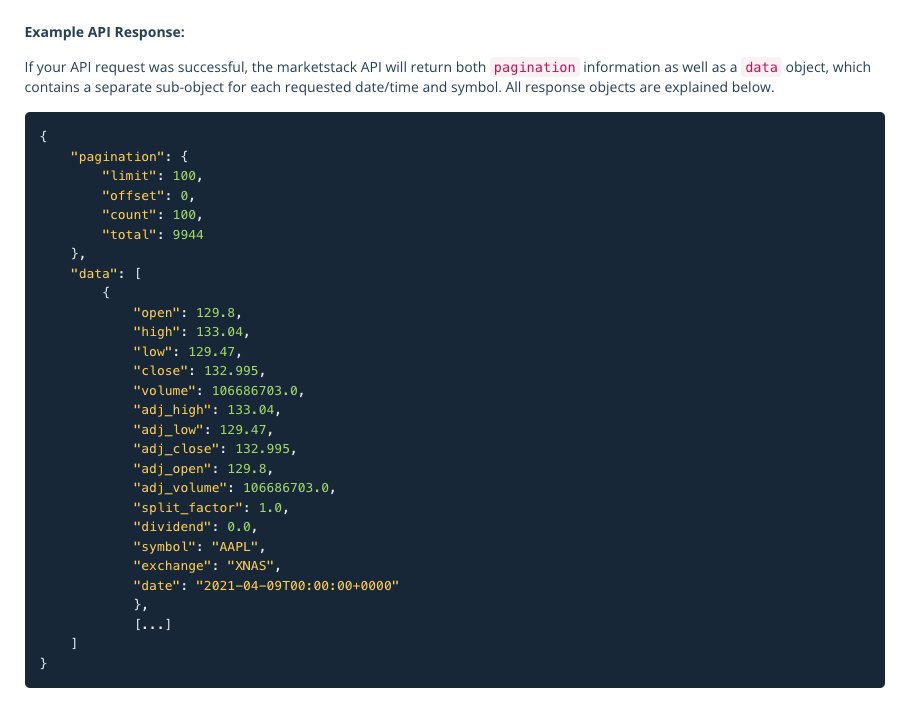Image resolution: width=909 pixels, height=711 pixels.
Task: Click the "adj_low": 129.47 line
Action: (x=203, y=430)
